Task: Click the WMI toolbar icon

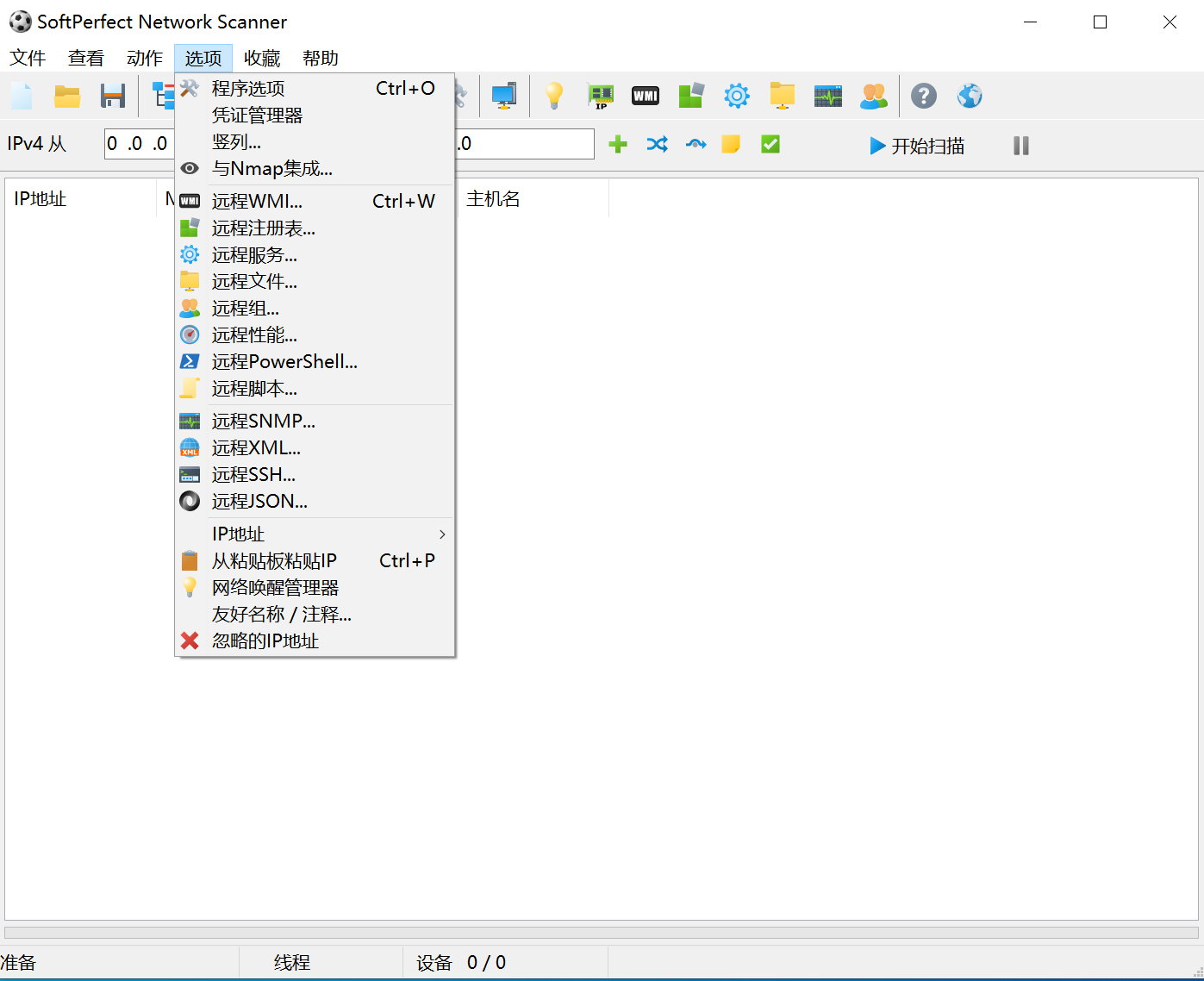Action: (x=646, y=96)
